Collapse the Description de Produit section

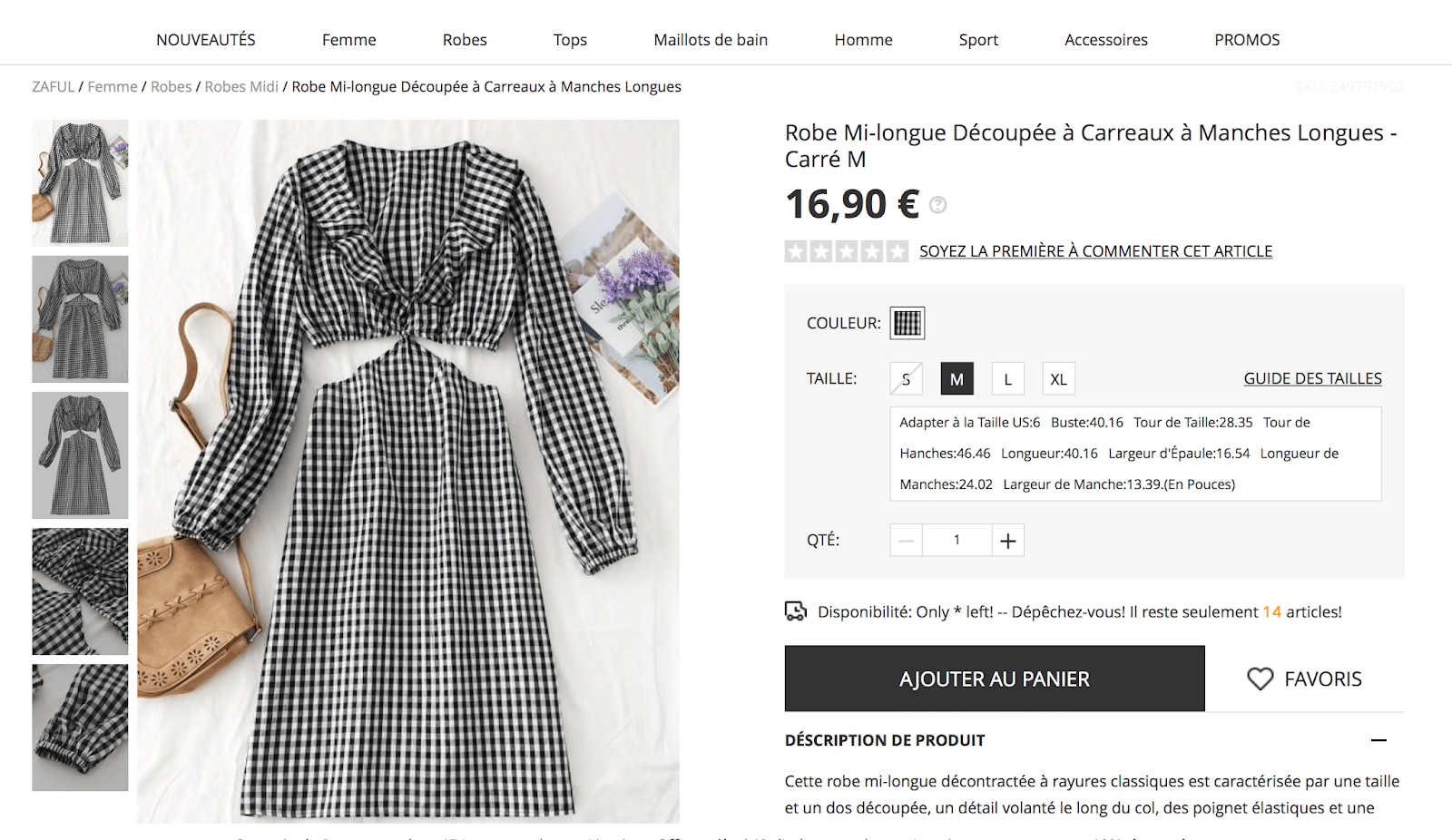[x=1378, y=740]
